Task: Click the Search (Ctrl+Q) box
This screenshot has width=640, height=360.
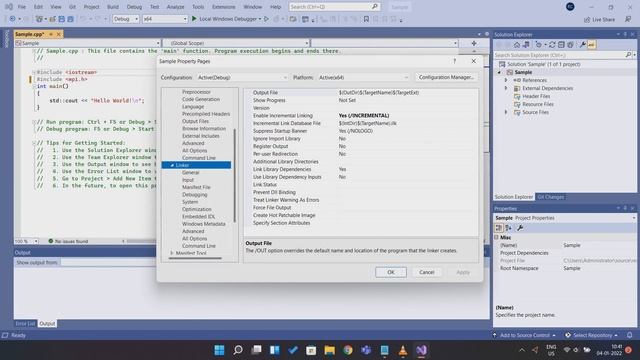Action: 334,7
